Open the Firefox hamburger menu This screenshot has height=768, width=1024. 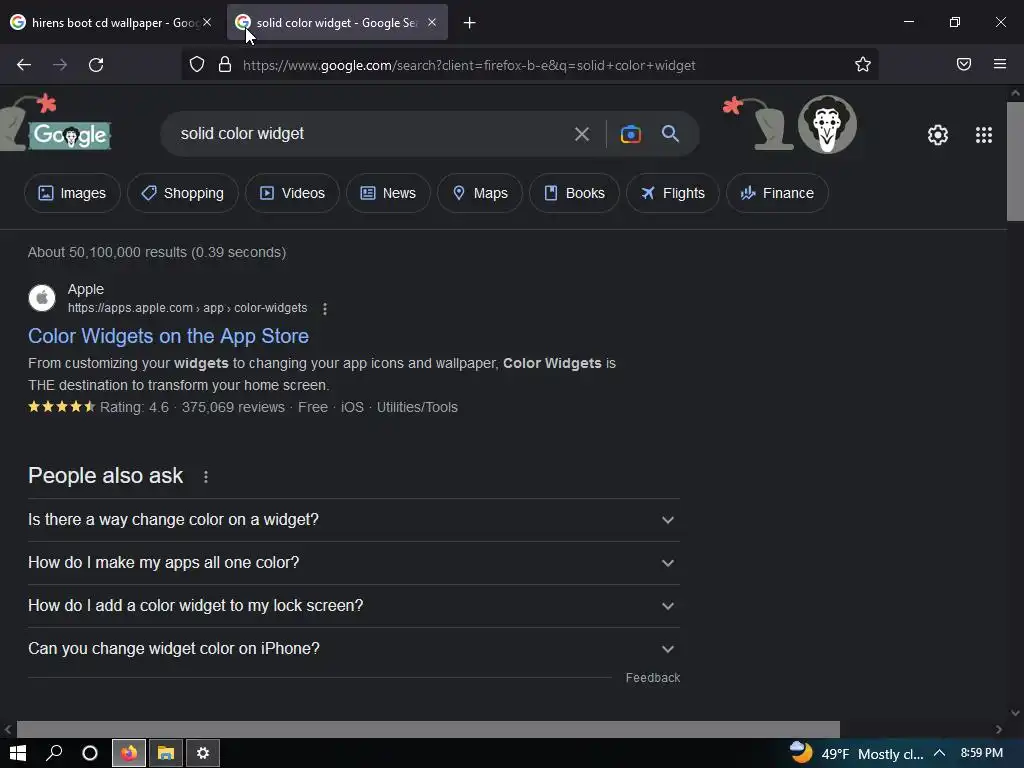click(999, 64)
